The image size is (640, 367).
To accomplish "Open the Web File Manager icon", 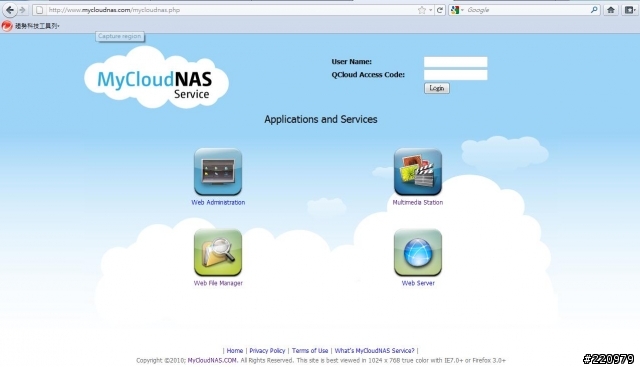I will tap(218, 252).
